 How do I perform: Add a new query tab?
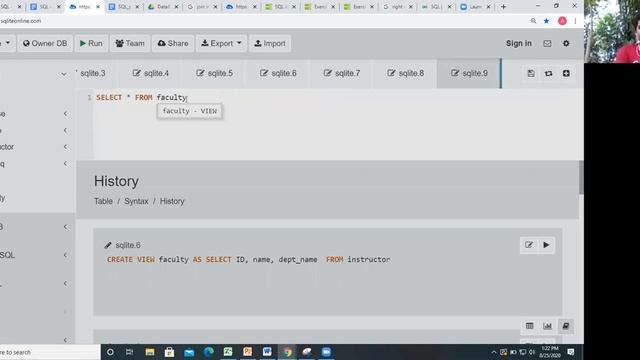[566, 73]
